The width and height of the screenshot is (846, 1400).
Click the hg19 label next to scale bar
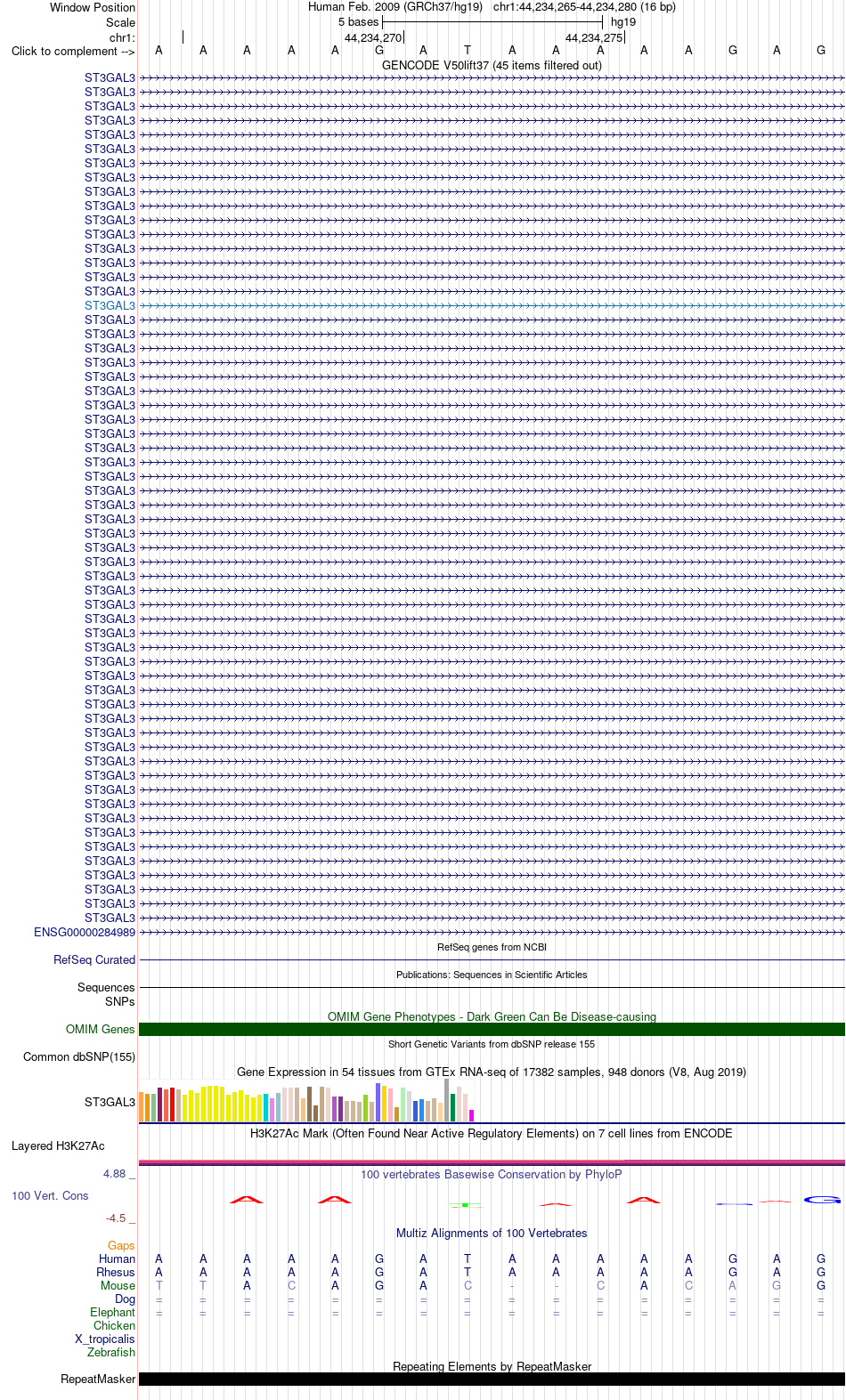[x=623, y=21]
